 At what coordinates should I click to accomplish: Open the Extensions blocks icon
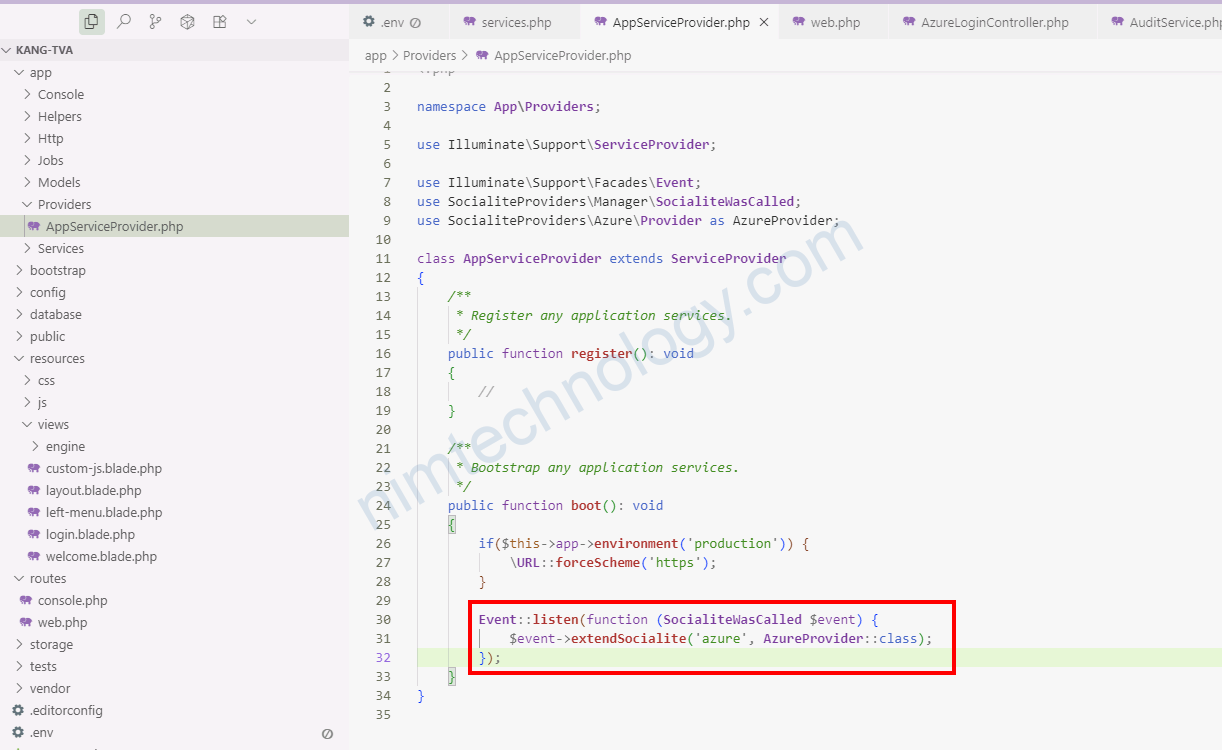pyautogui.click(x=219, y=21)
